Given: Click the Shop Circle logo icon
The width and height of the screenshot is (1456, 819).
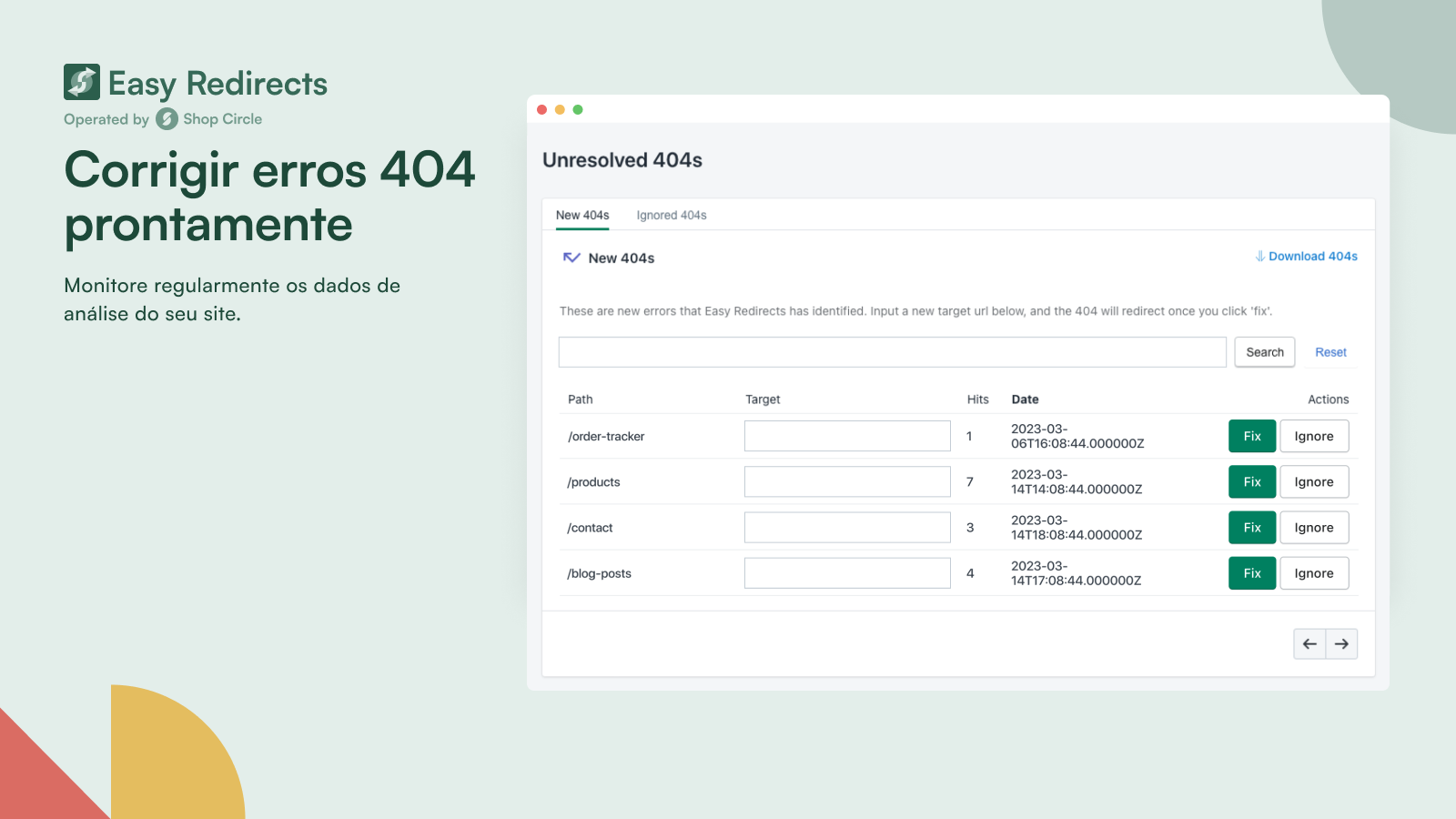Looking at the screenshot, I should pyautogui.click(x=167, y=119).
